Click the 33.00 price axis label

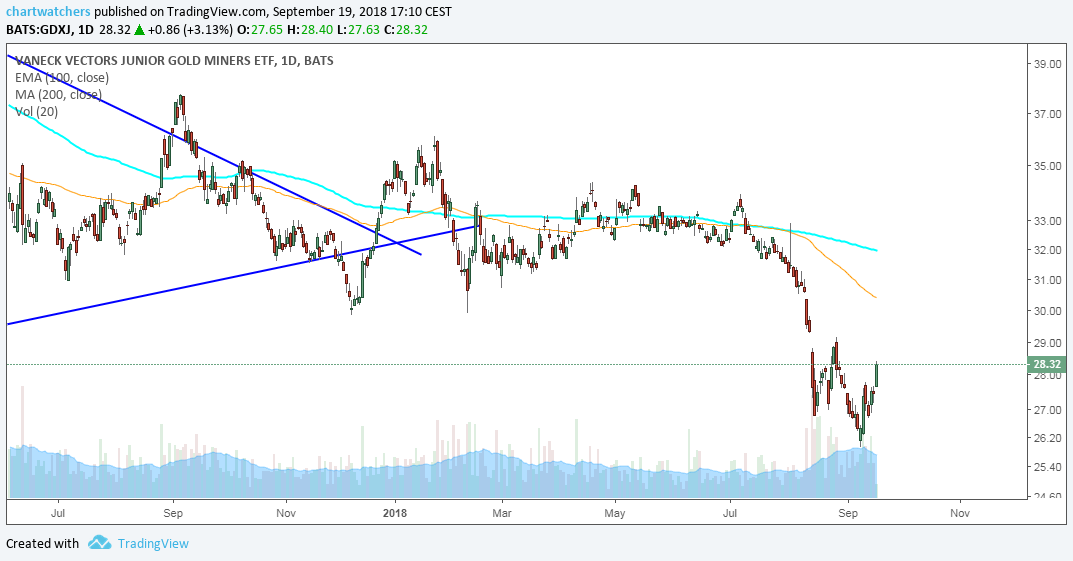[x=1047, y=221]
